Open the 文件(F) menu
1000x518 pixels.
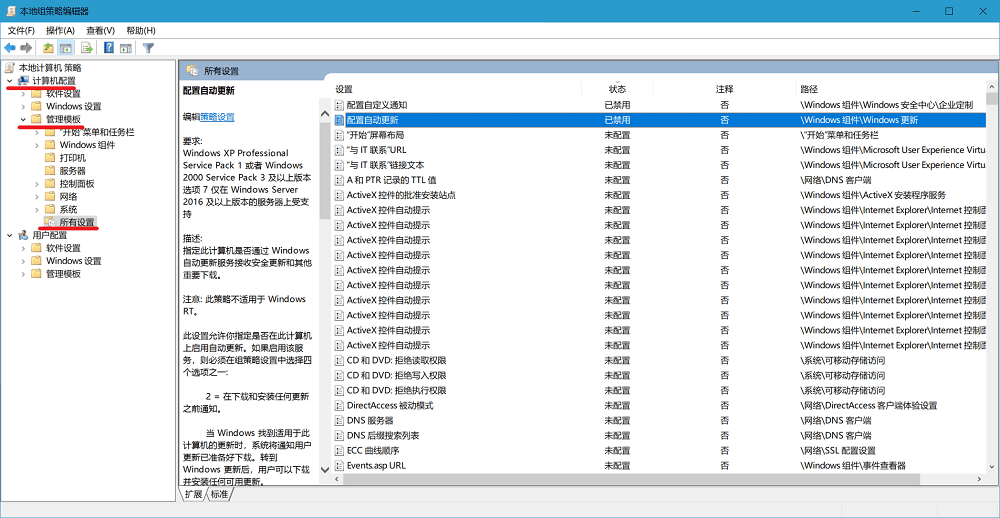pyautogui.click(x=21, y=30)
